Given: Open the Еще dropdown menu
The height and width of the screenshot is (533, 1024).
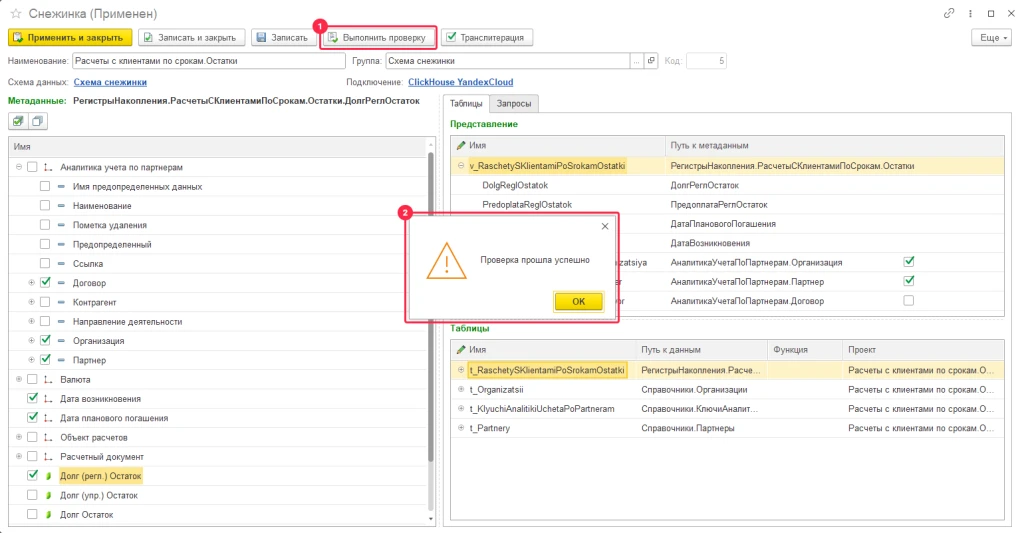Looking at the screenshot, I should coord(990,37).
